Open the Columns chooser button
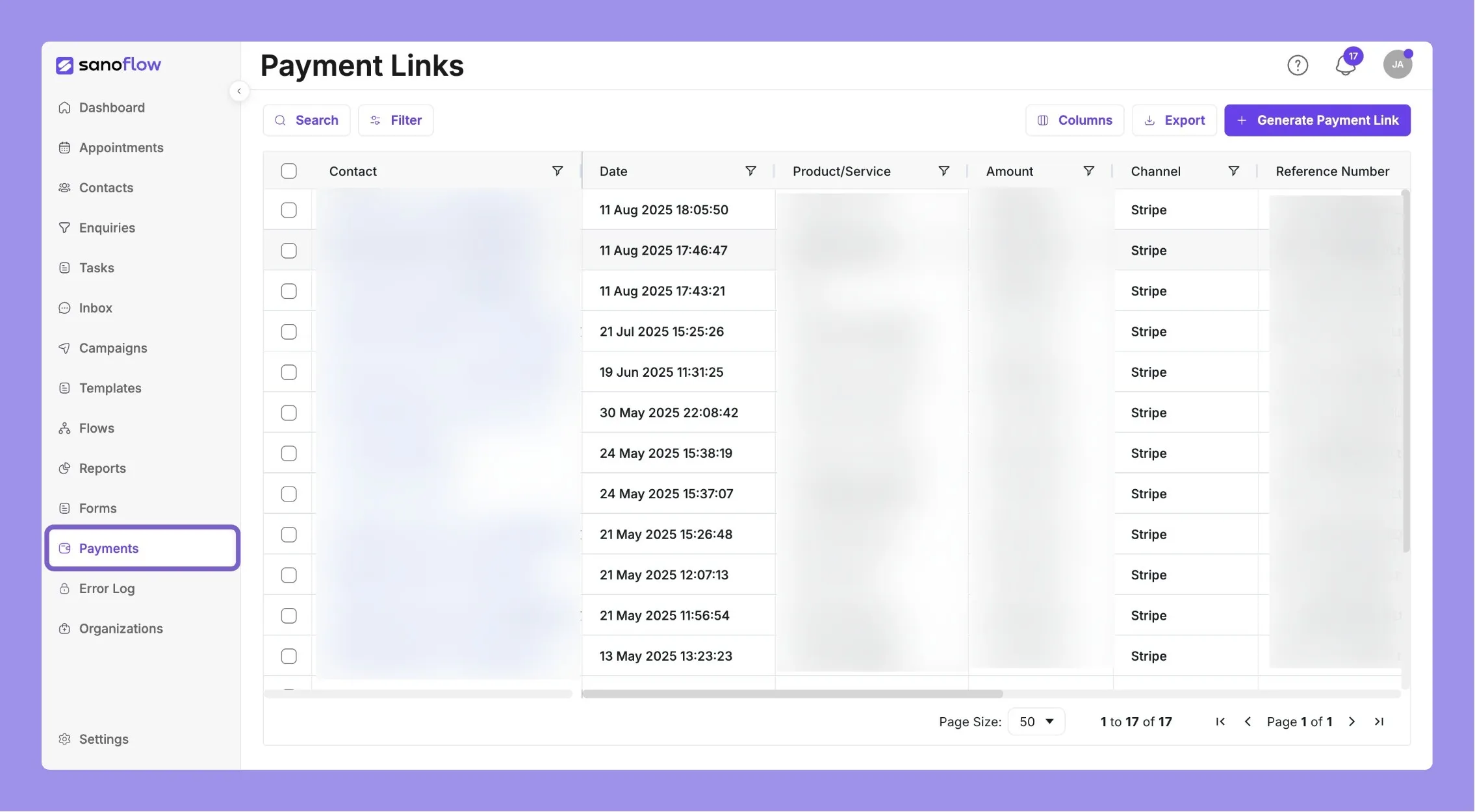The image size is (1475, 812). click(1075, 120)
